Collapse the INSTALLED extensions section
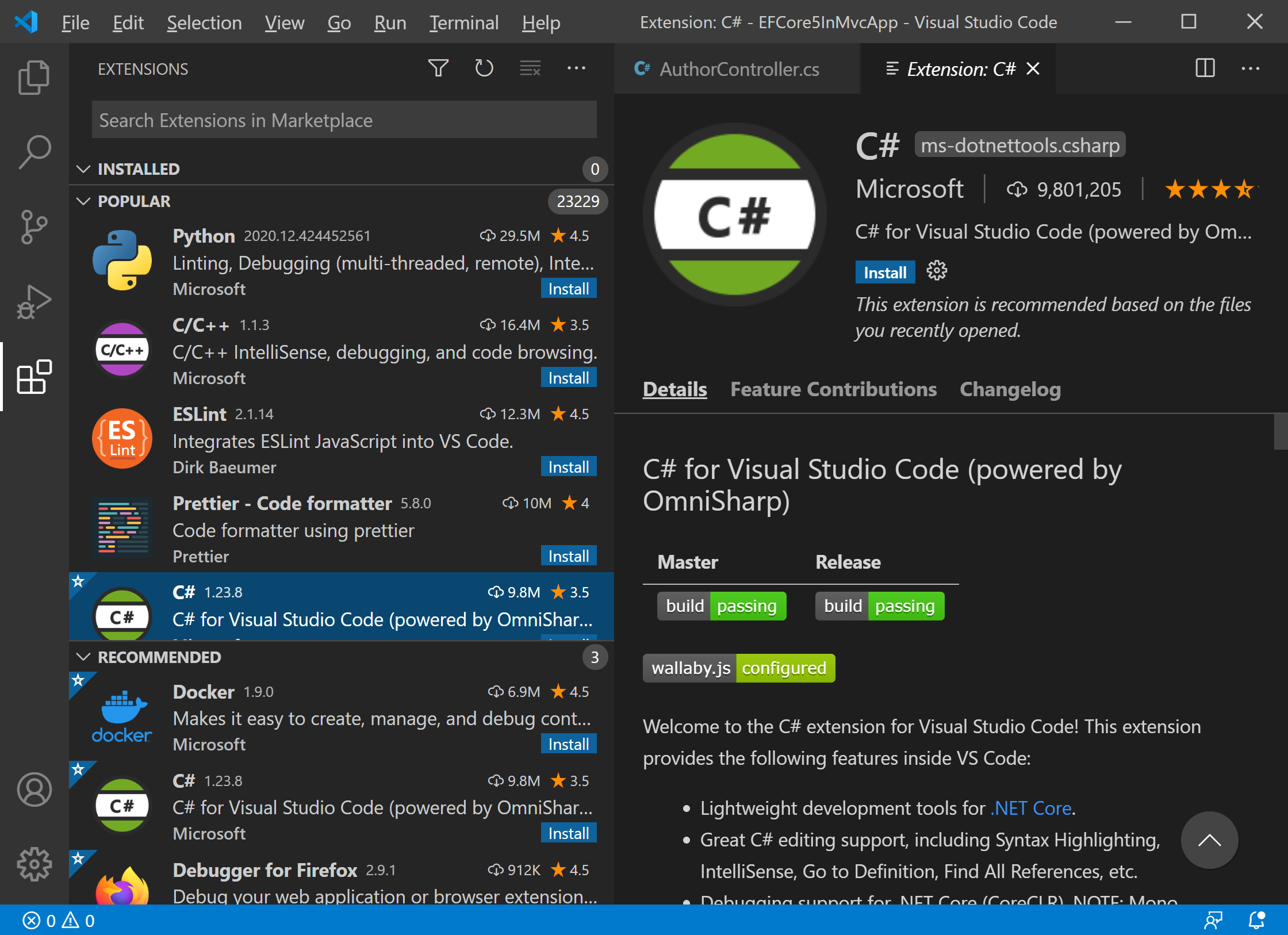The image size is (1288, 935). (83, 169)
